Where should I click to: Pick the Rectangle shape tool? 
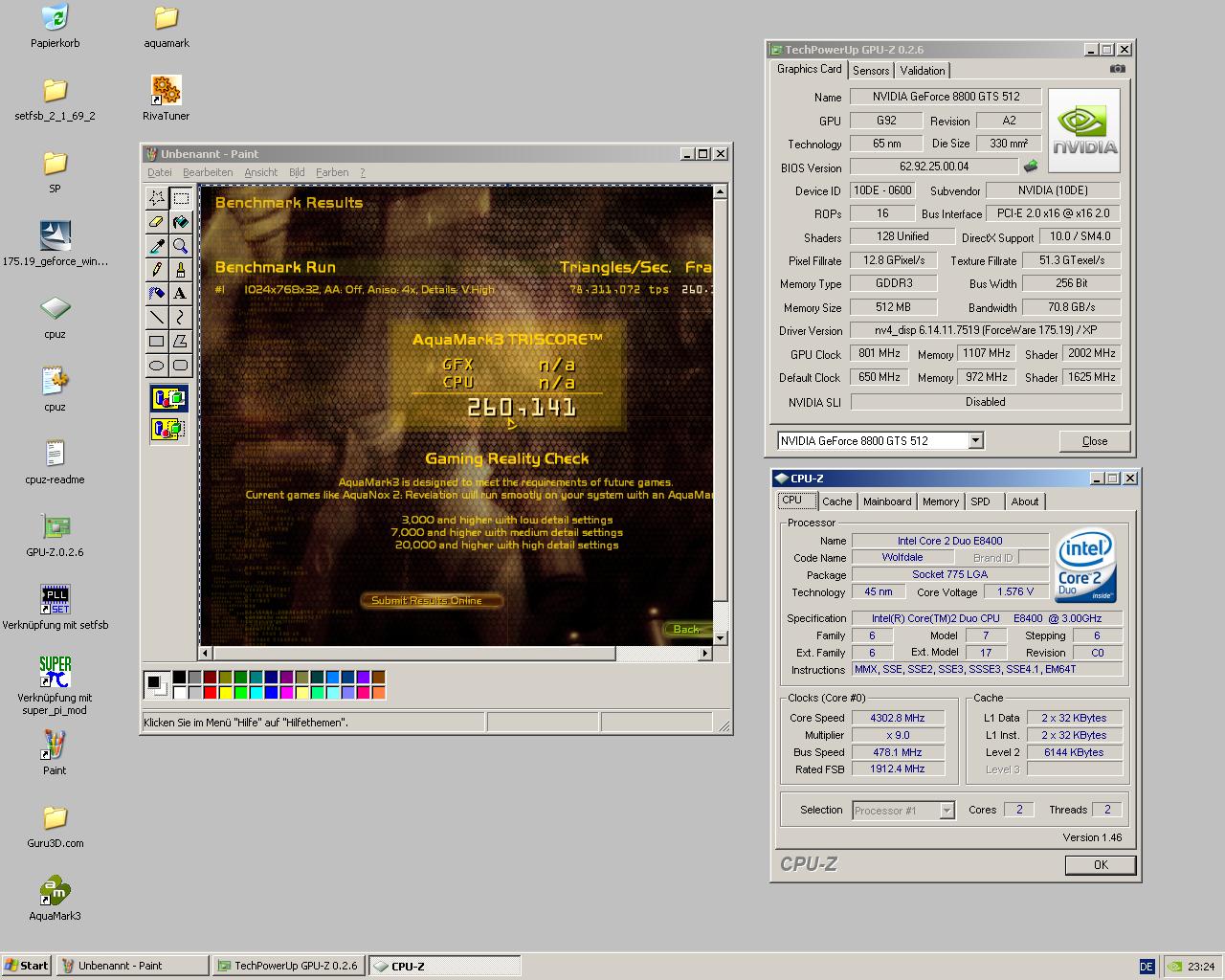point(157,342)
